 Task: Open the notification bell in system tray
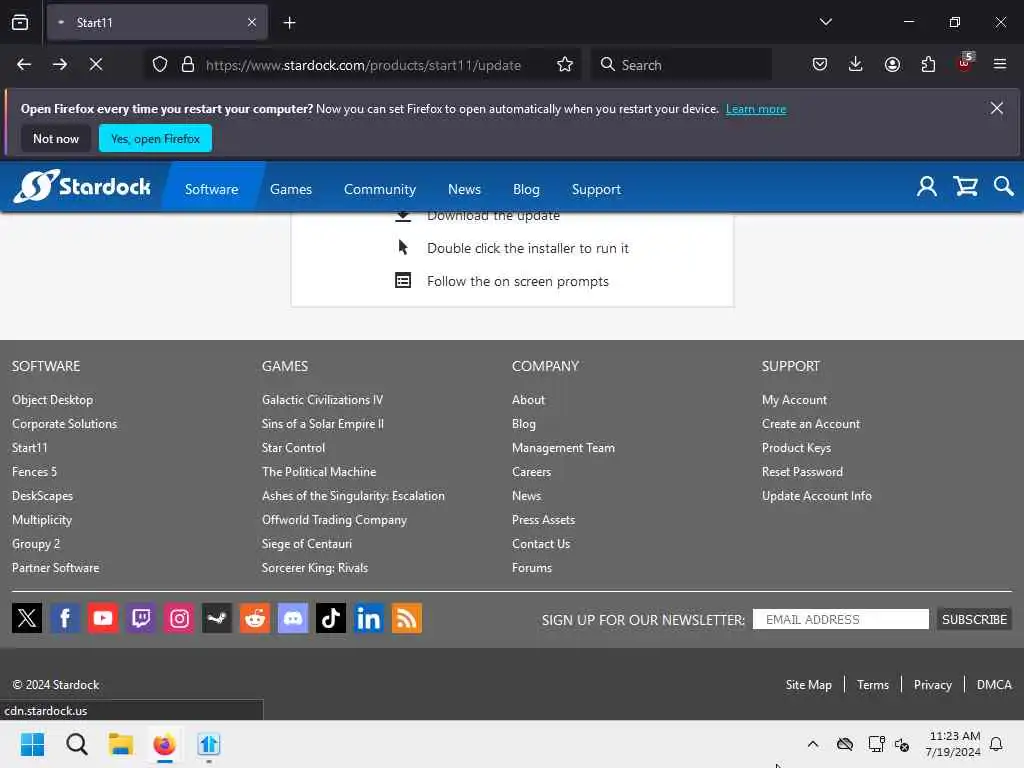pyautogui.click(x=996, y=744)
